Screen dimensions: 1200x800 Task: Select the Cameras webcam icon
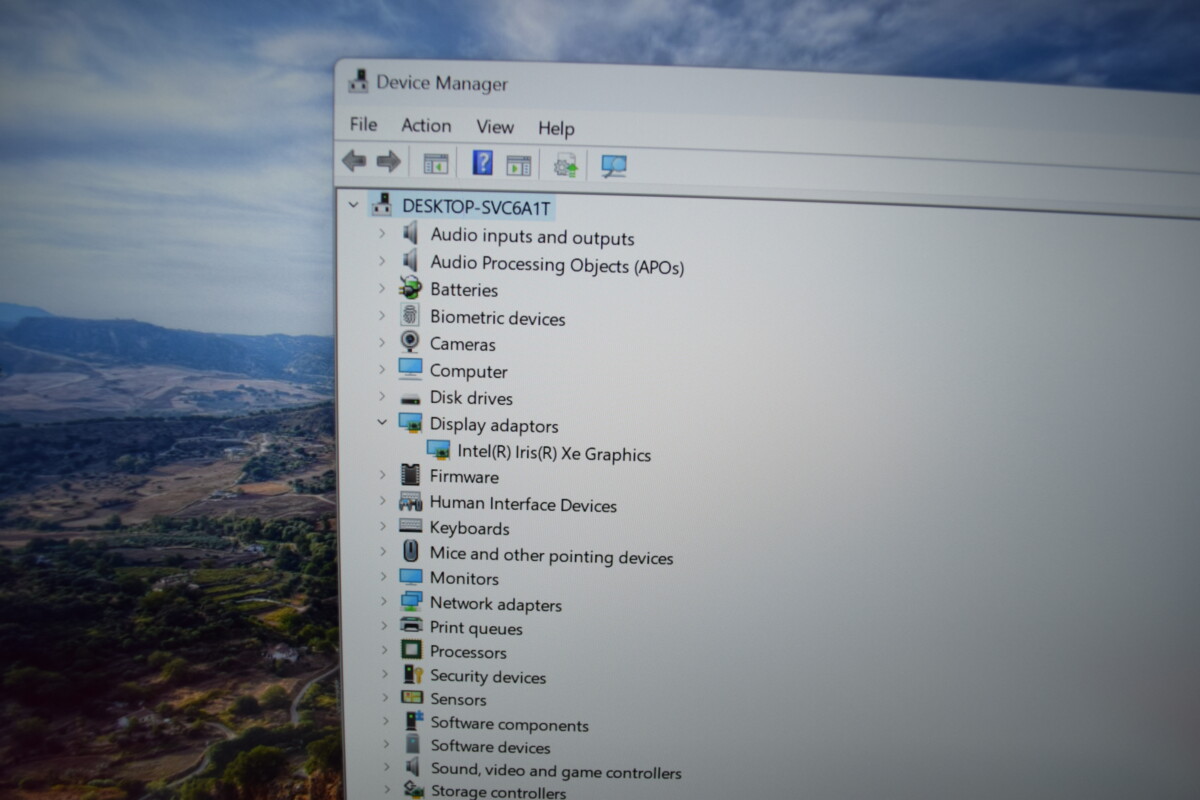click(410, 342)
